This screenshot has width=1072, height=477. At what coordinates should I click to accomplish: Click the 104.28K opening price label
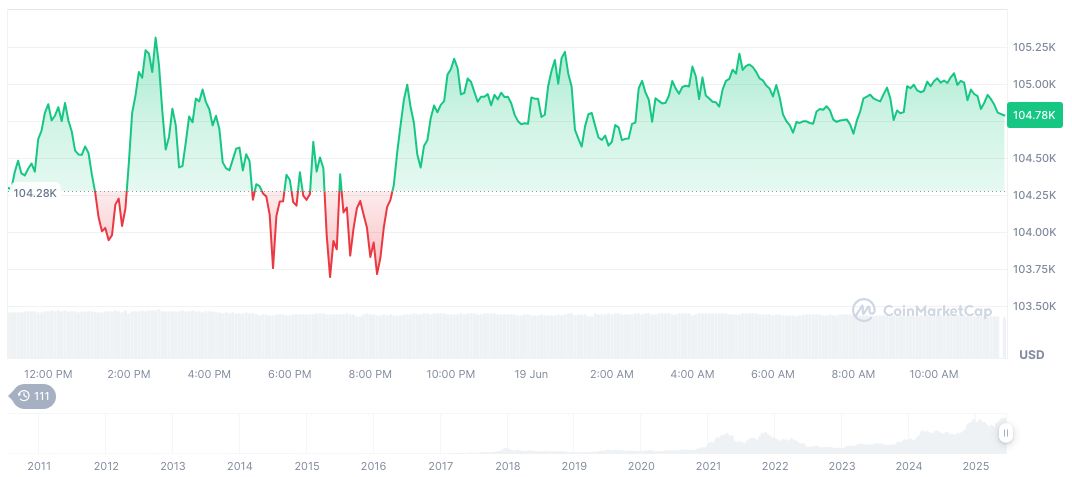35,192
